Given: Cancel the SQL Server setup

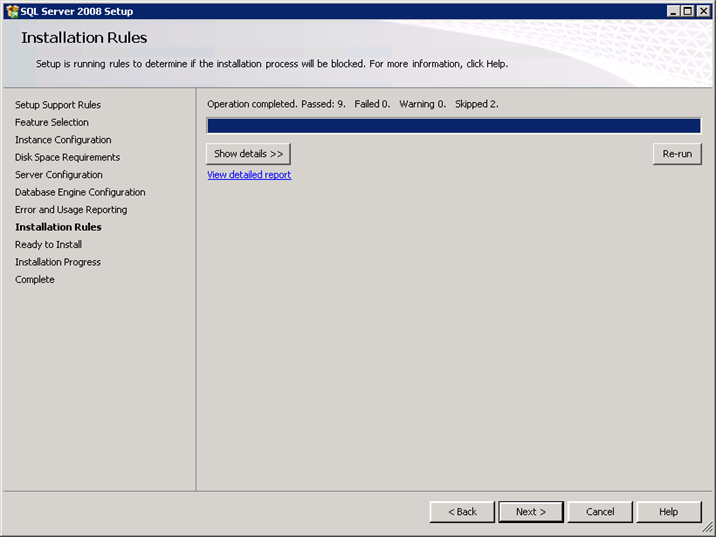Looking at the screenshot, I should [600, 512].
